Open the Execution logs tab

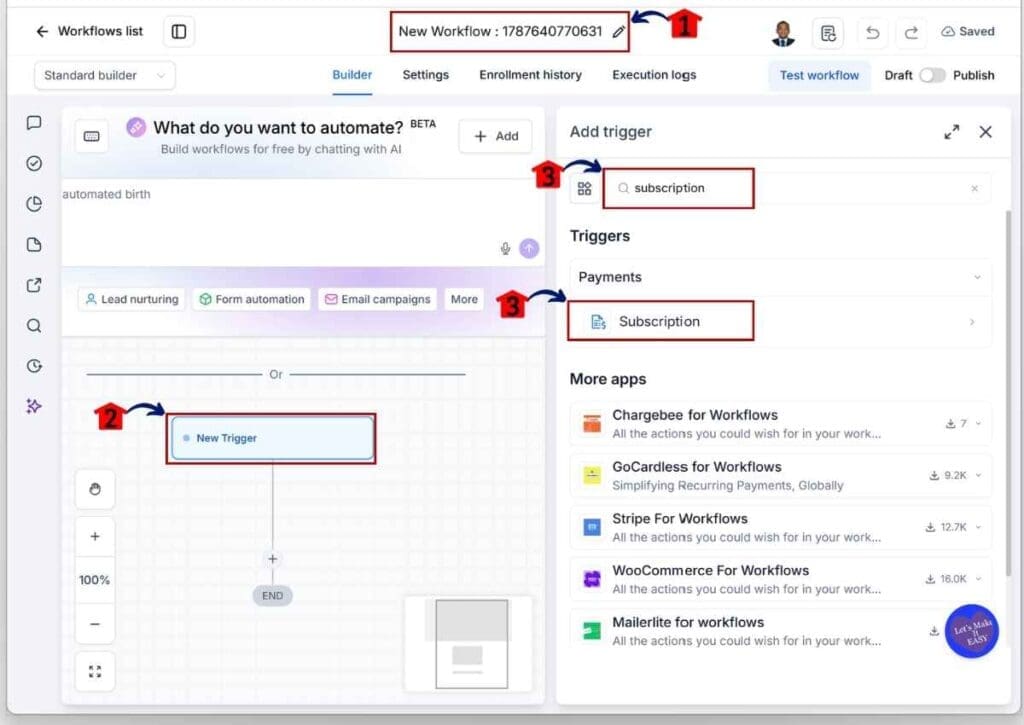pyautogui.click(x=654, y=75)
